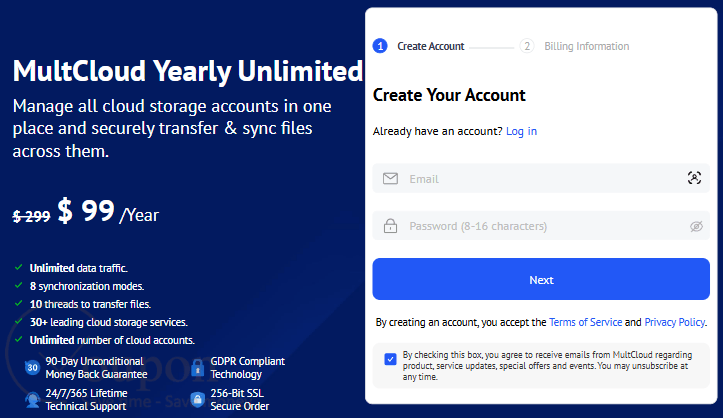Click Already have an account? text
The image size is (723, 418).
pyautogui.click(x=438, y=131)
